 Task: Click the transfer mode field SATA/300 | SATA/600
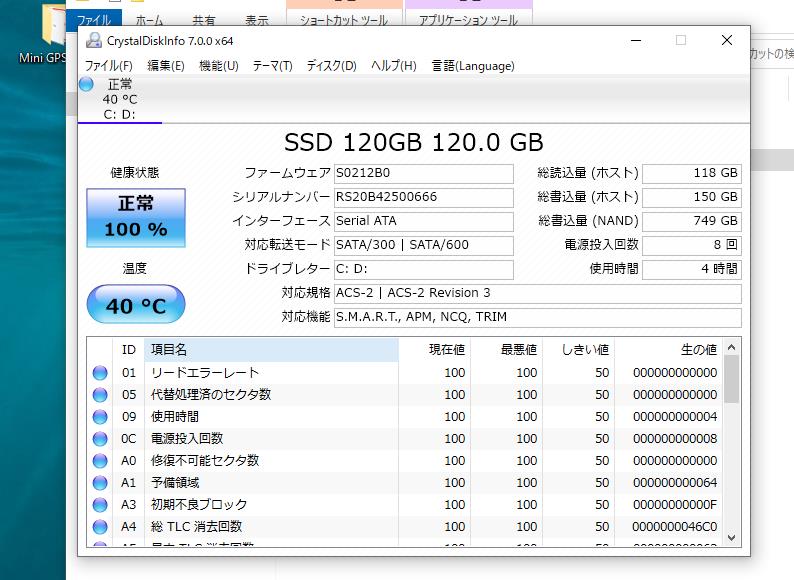pos(424,245)
